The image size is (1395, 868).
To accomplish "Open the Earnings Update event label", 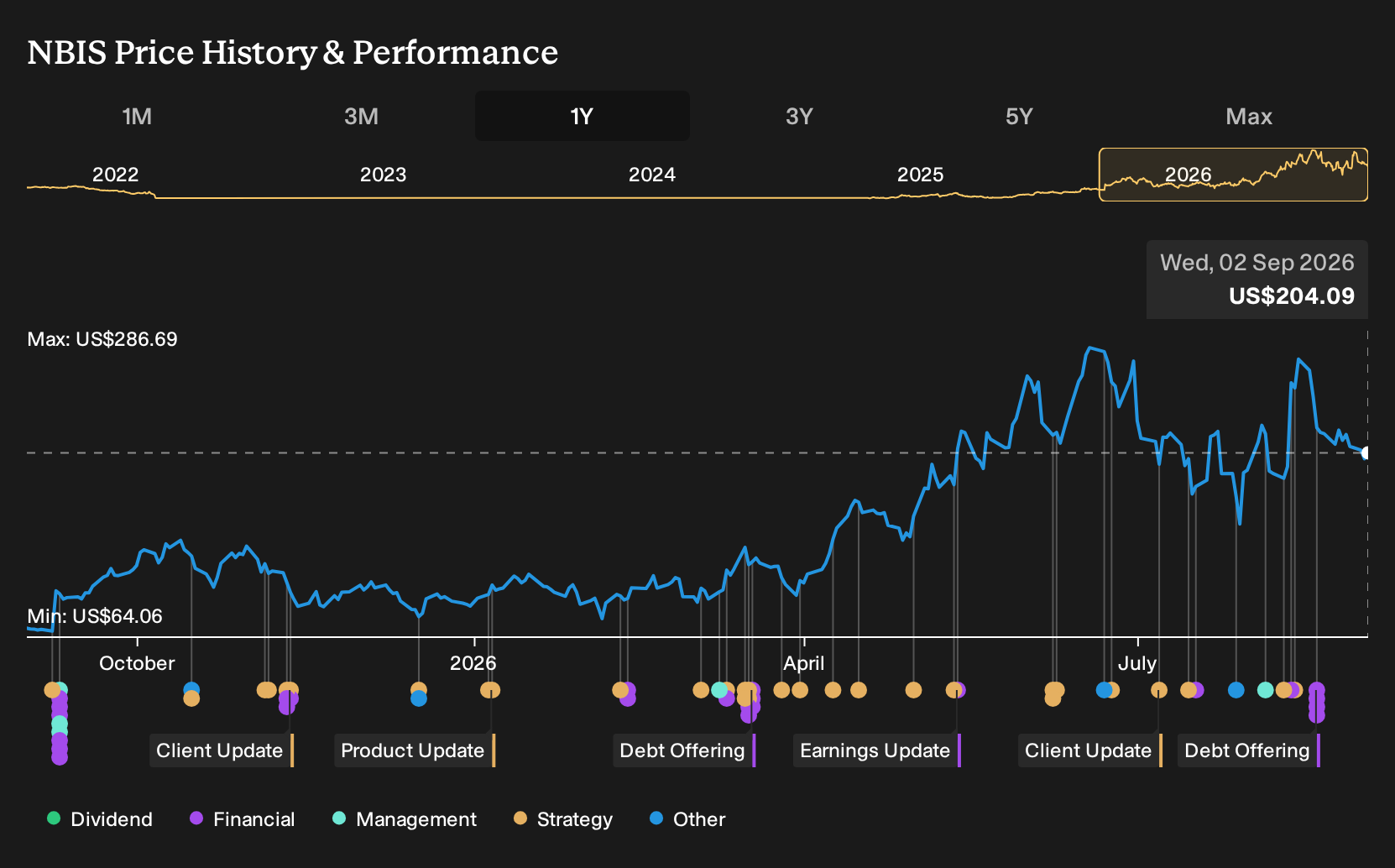I will (877, 750).
